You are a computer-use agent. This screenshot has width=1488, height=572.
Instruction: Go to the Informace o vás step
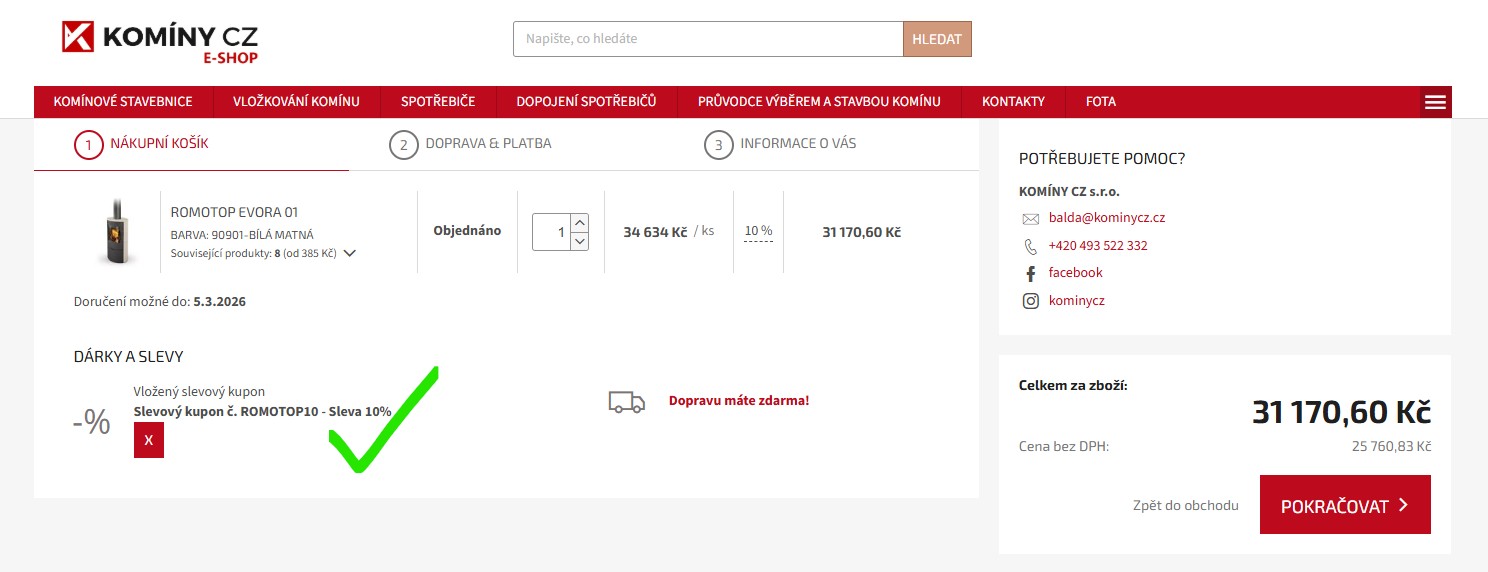[780, 144]
